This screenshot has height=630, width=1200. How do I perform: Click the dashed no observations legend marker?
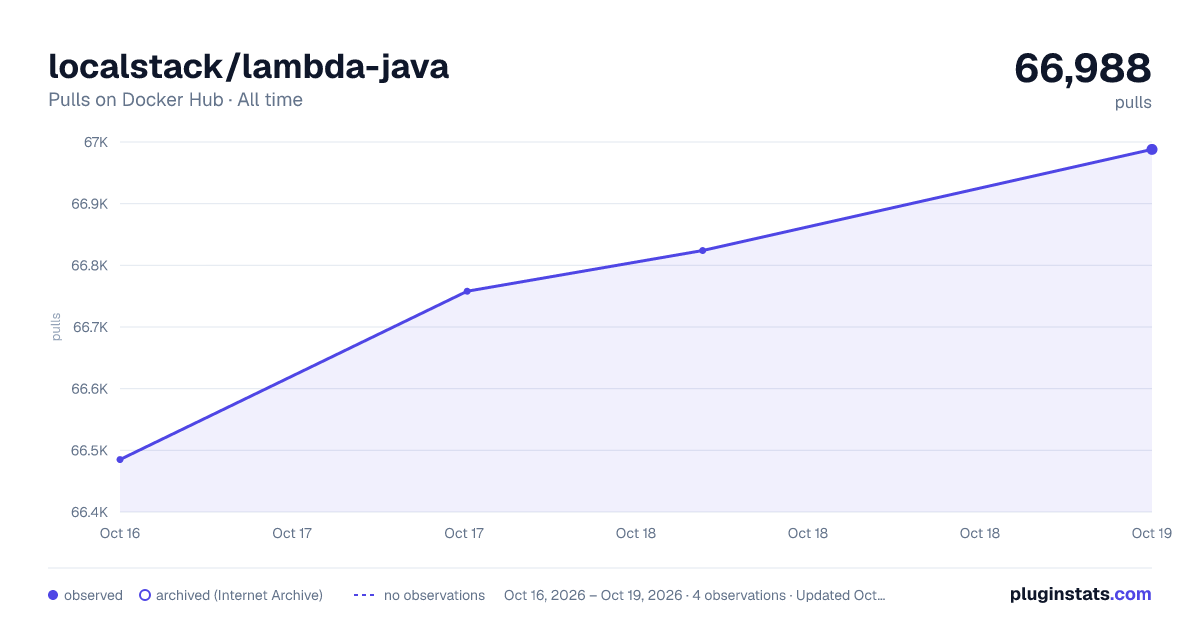[364, 595]
